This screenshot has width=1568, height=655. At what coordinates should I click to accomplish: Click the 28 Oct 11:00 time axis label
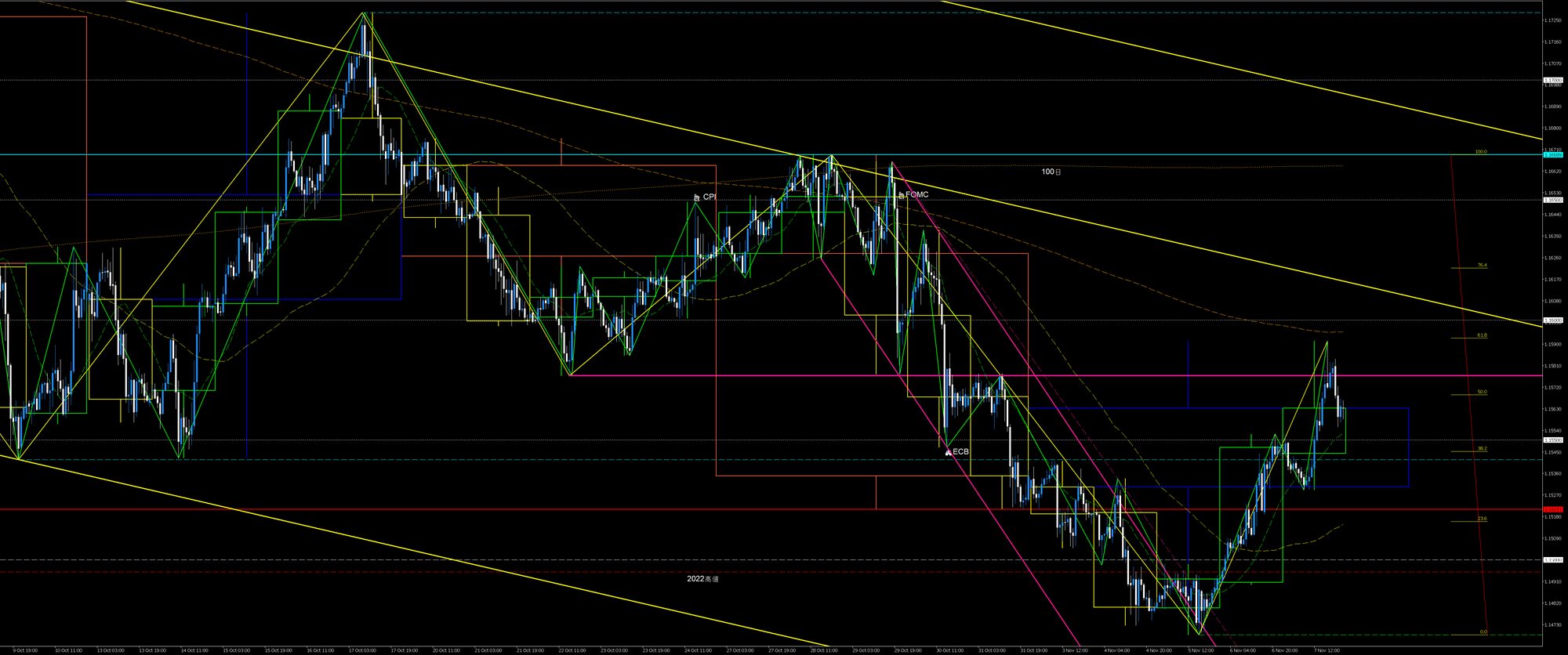823,650
